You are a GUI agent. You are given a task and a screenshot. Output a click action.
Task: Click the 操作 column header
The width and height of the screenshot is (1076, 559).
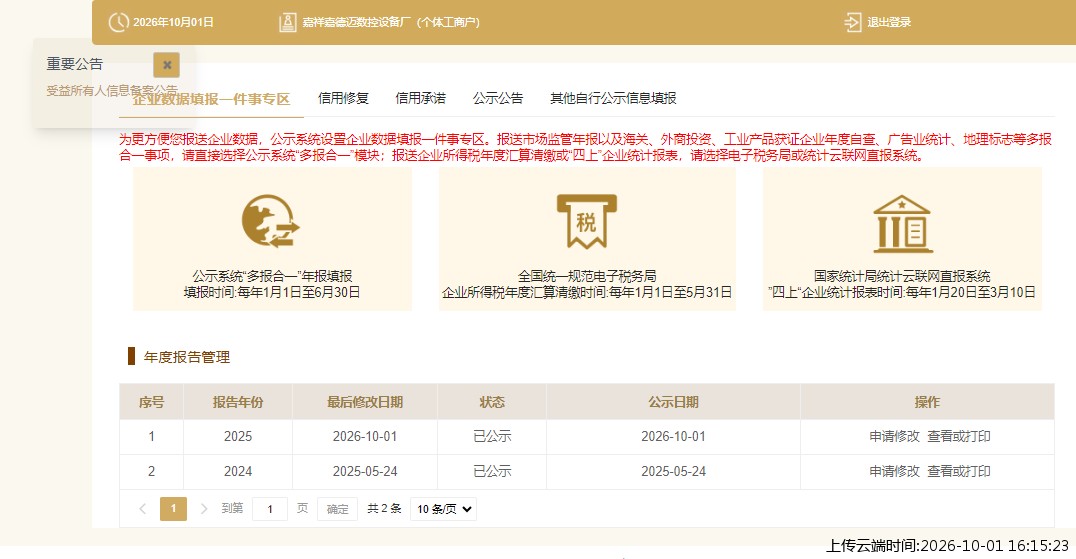tap(927, 402)
